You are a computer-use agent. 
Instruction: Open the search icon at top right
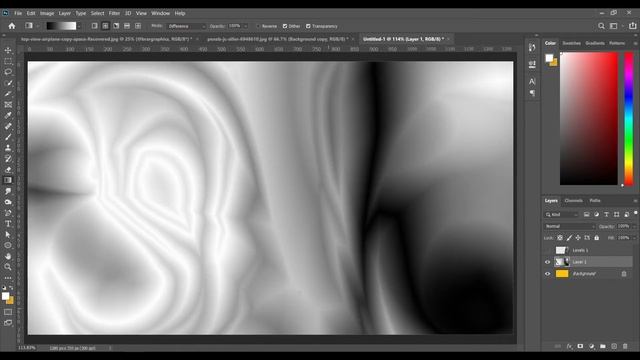pos(601,26)
